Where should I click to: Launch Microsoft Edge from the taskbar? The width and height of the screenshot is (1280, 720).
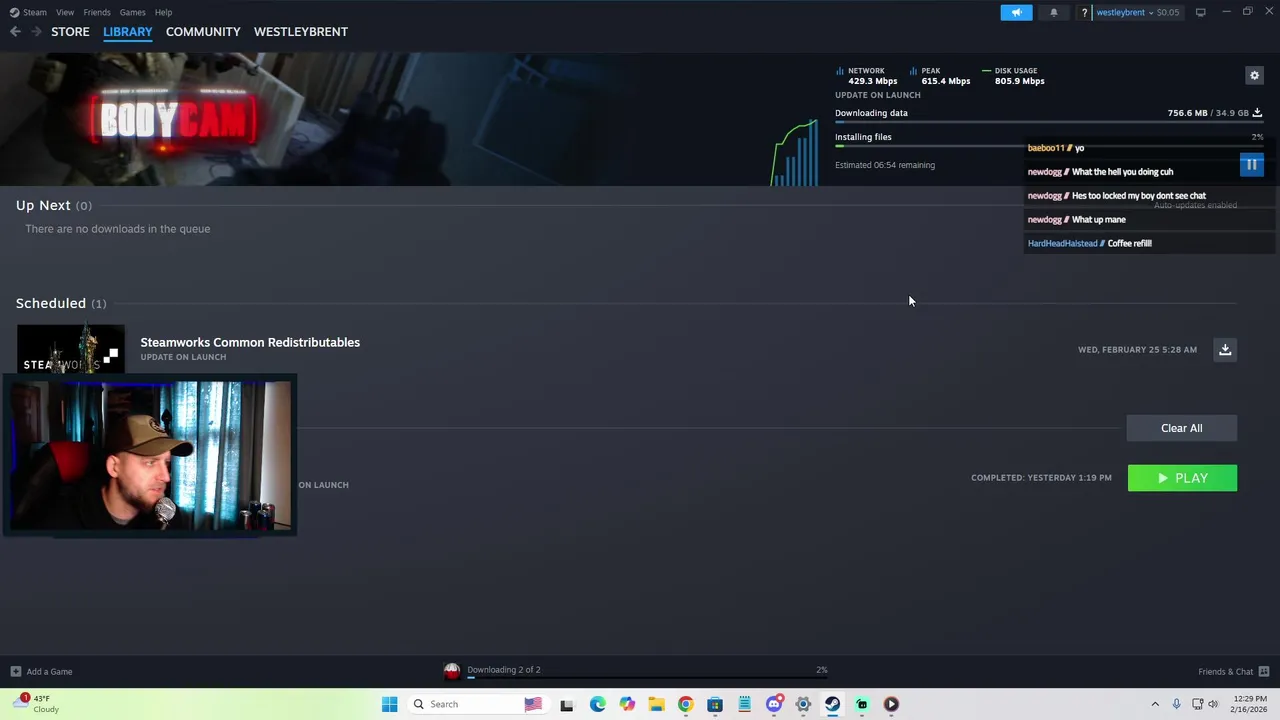(597, 704)
